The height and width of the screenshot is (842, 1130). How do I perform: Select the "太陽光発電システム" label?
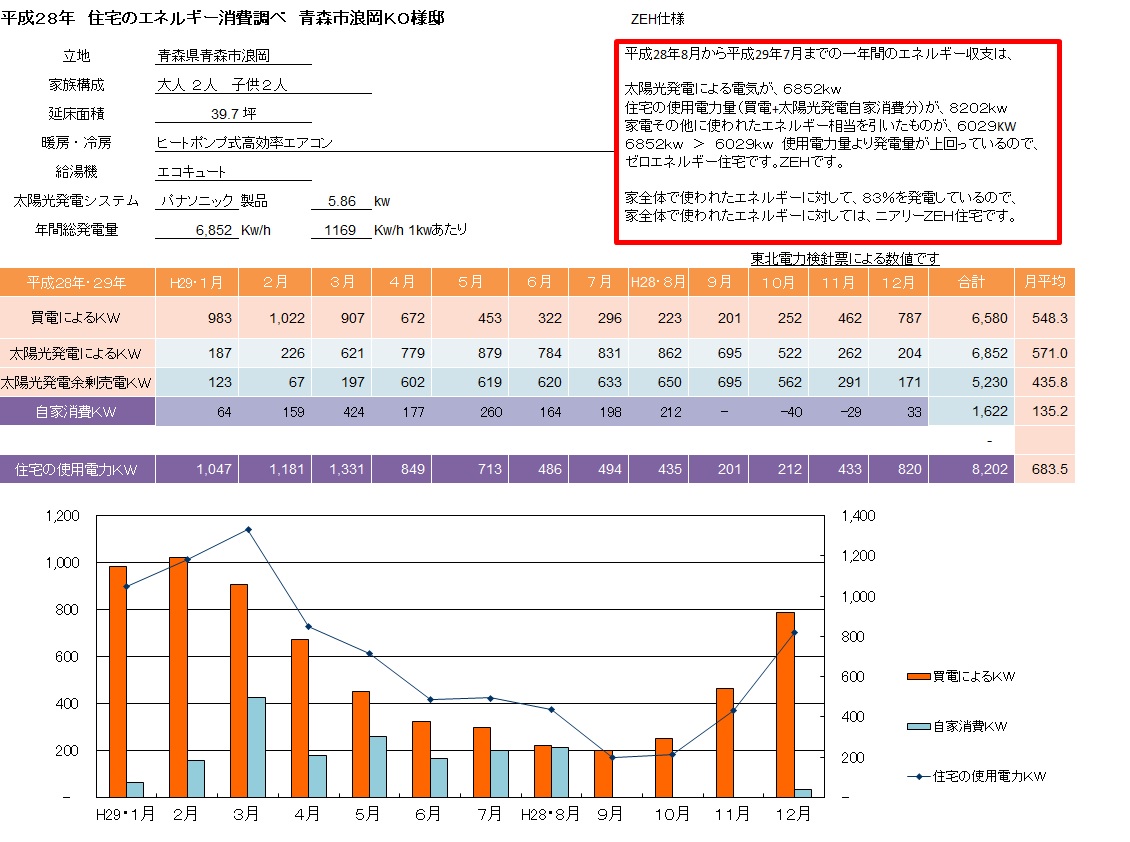(x=76, y=200)
